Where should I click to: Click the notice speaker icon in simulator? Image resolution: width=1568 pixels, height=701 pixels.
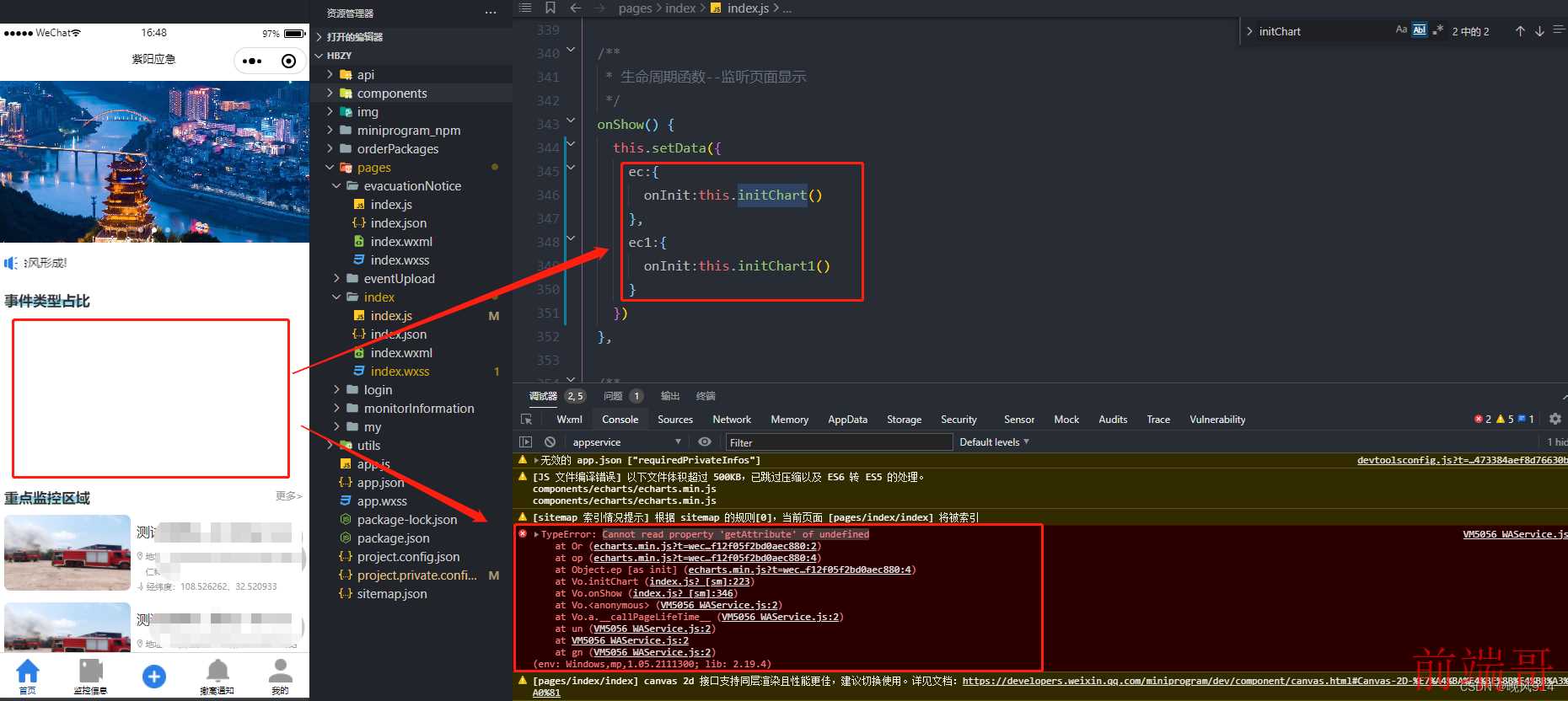coord(11,263)
